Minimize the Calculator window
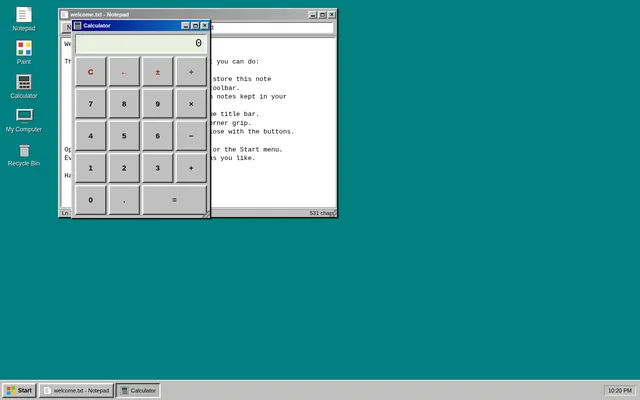The image size is (640, 400). [x=186, y=26]
